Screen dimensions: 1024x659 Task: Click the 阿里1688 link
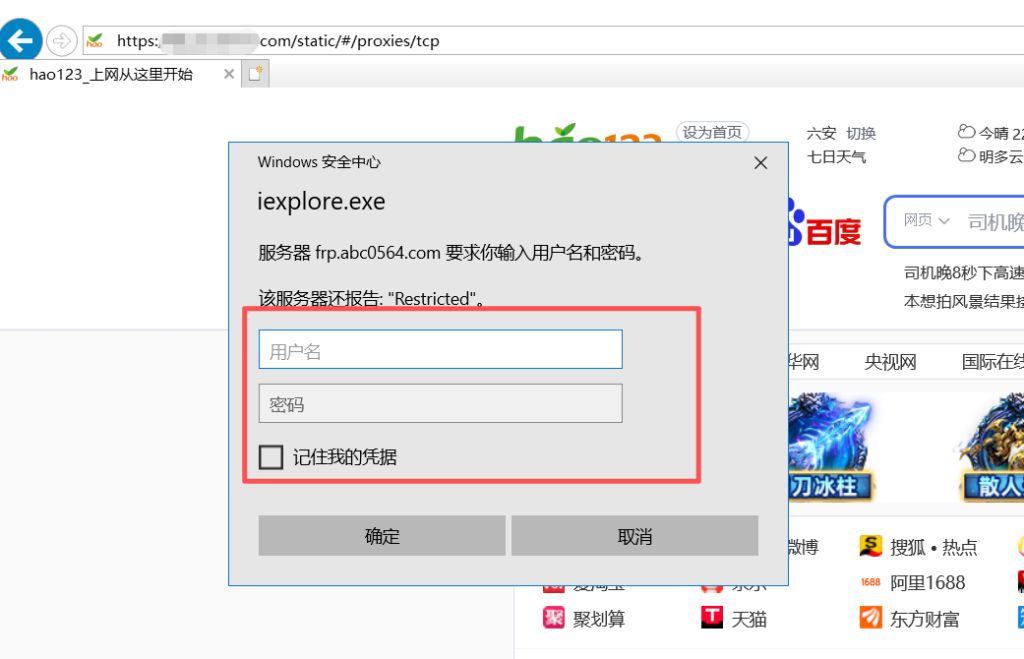pyautogui.click(x=927, y=582)
